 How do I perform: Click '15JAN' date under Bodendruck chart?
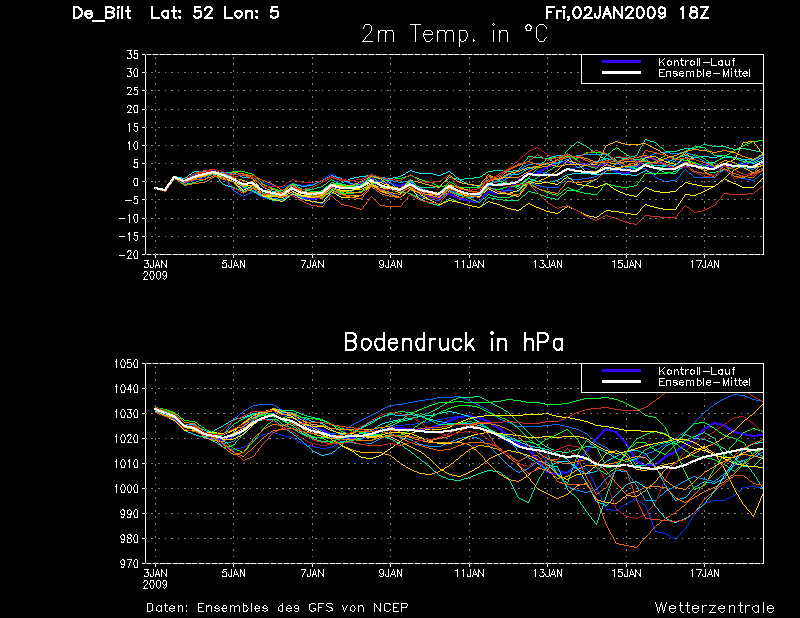point(627,574)
